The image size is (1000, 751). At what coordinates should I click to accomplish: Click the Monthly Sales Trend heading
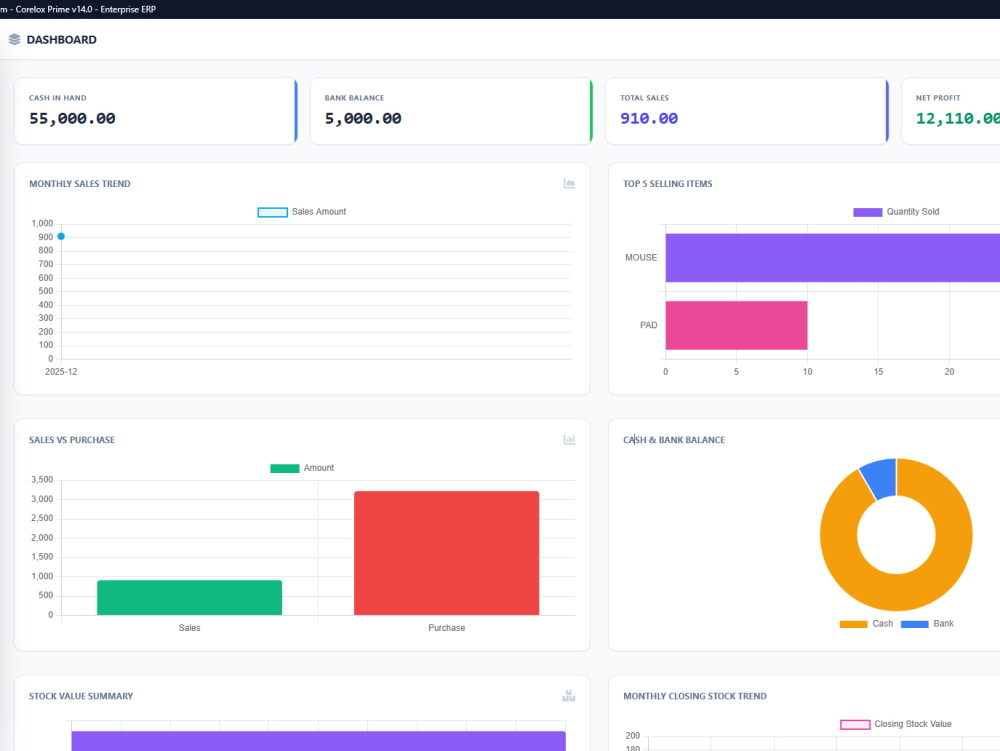(x=80, y=184)
